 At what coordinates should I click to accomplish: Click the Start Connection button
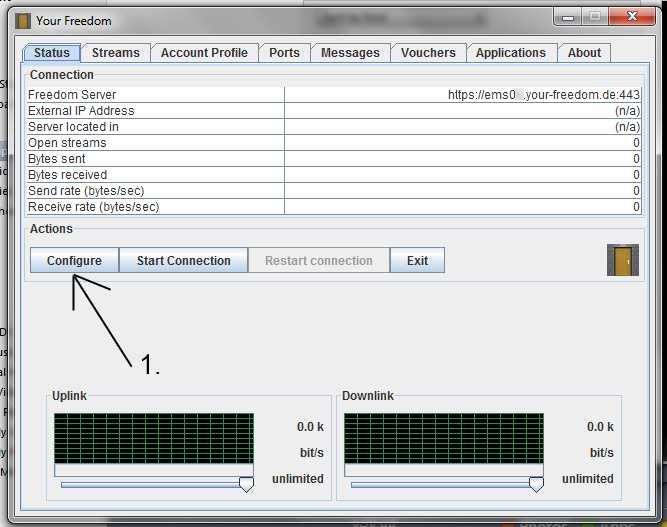click(x=184, y=260)
